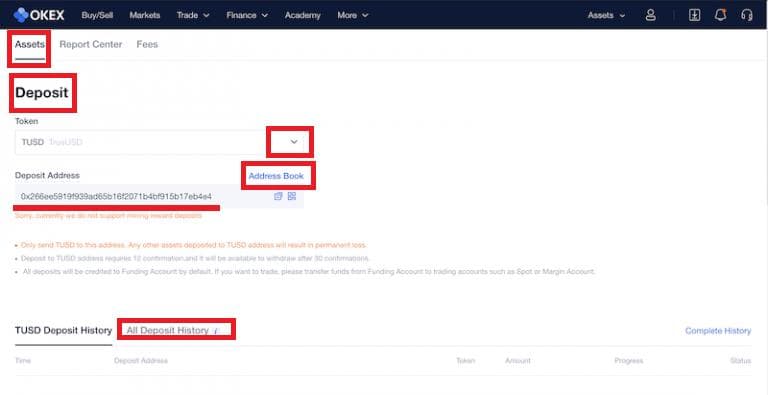768x395 pixels.
Task: Open the Complete History link
Action: coord(718,331)
